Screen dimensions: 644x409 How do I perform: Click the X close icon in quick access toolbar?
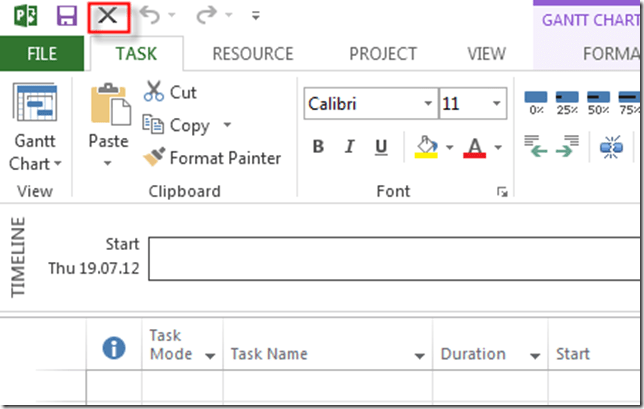pos(107,16)
